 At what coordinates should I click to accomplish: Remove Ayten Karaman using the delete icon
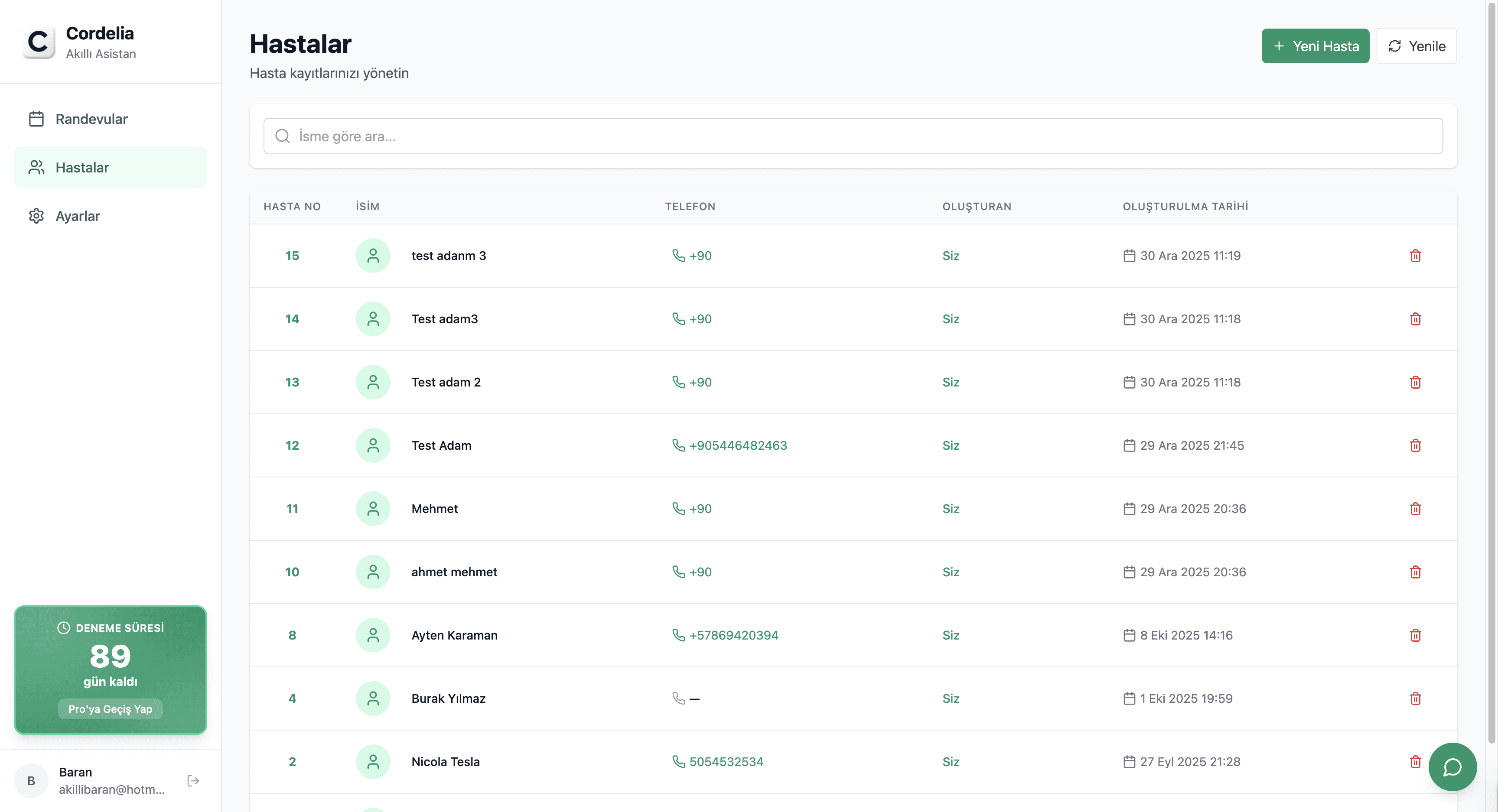click(x=1415, y=635)
